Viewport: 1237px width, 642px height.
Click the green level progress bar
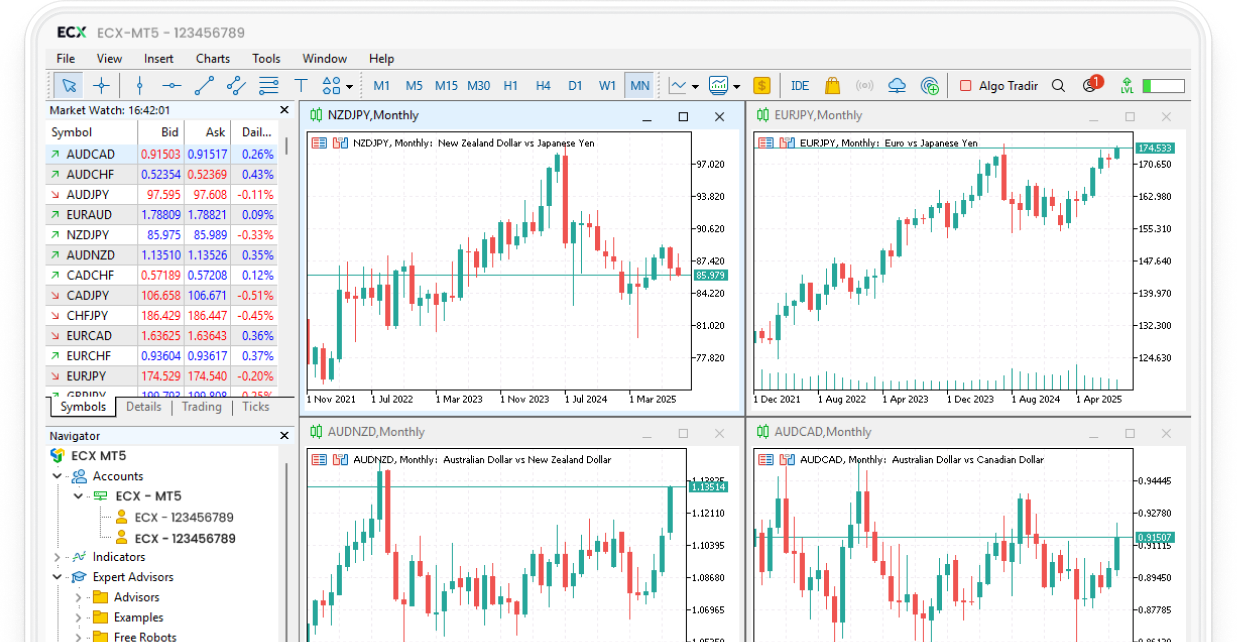(x=1163, y=86)
